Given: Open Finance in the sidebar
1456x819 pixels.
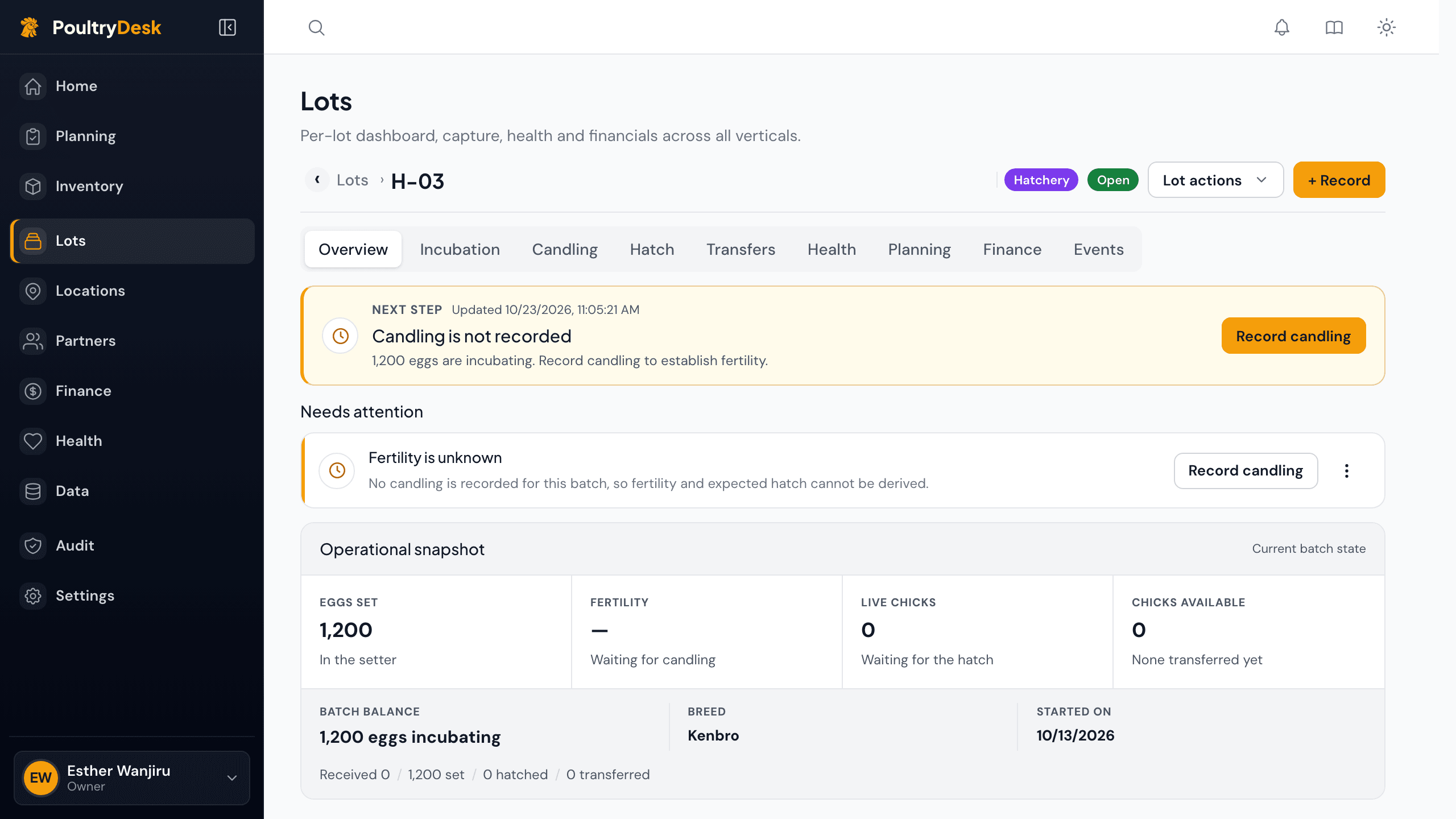Looking at the screenshot, I should 132,391.
